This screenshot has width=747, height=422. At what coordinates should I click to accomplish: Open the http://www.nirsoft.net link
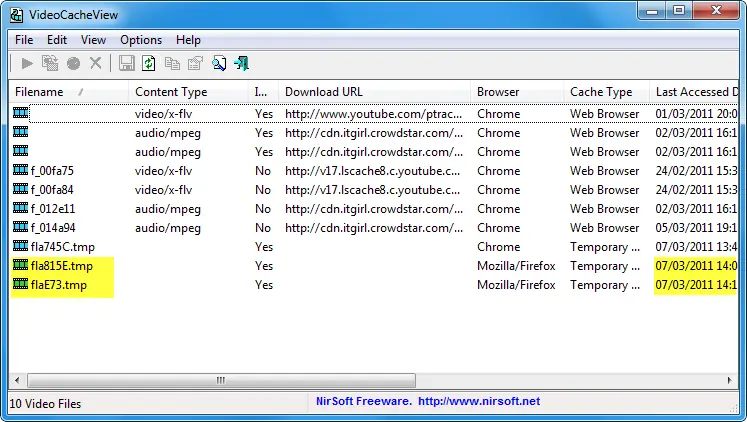479,402
